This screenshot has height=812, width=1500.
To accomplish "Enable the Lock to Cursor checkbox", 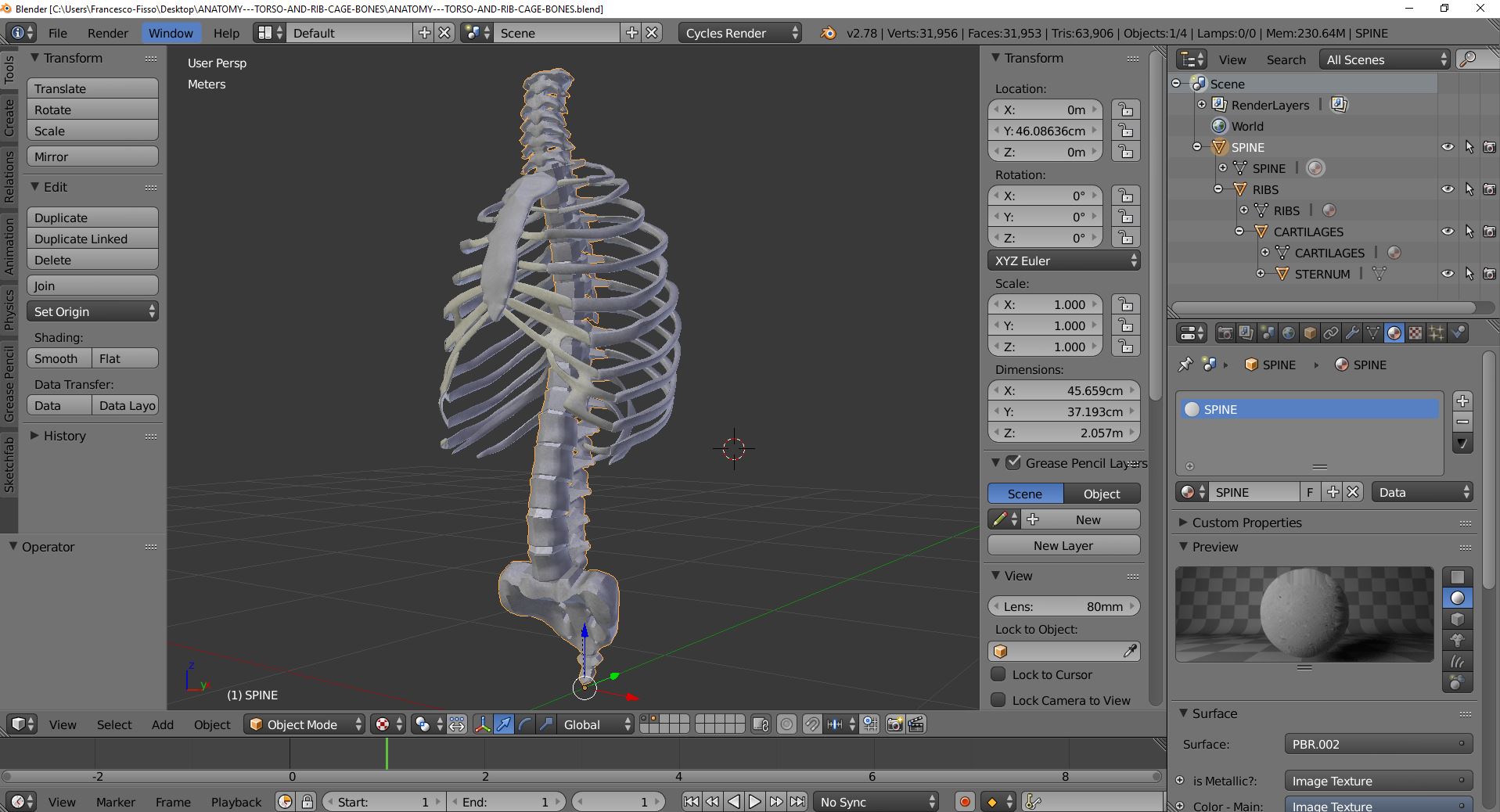I will click(x=998, y=674).
